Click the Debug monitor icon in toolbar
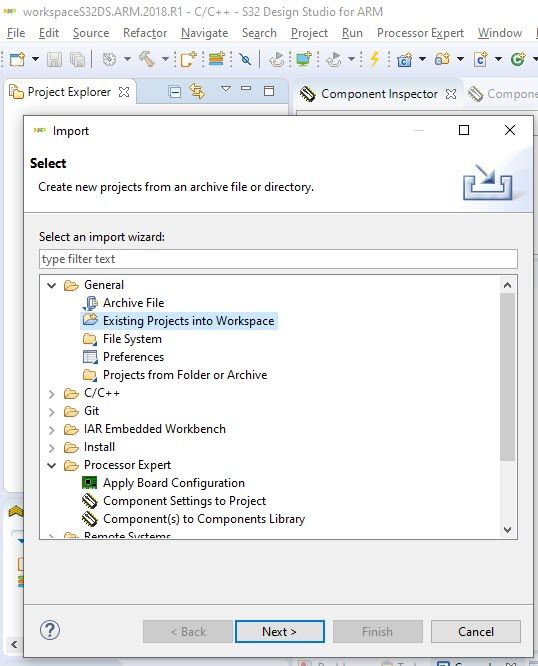This screenshot has height=666, width=538. coord(304,59)
